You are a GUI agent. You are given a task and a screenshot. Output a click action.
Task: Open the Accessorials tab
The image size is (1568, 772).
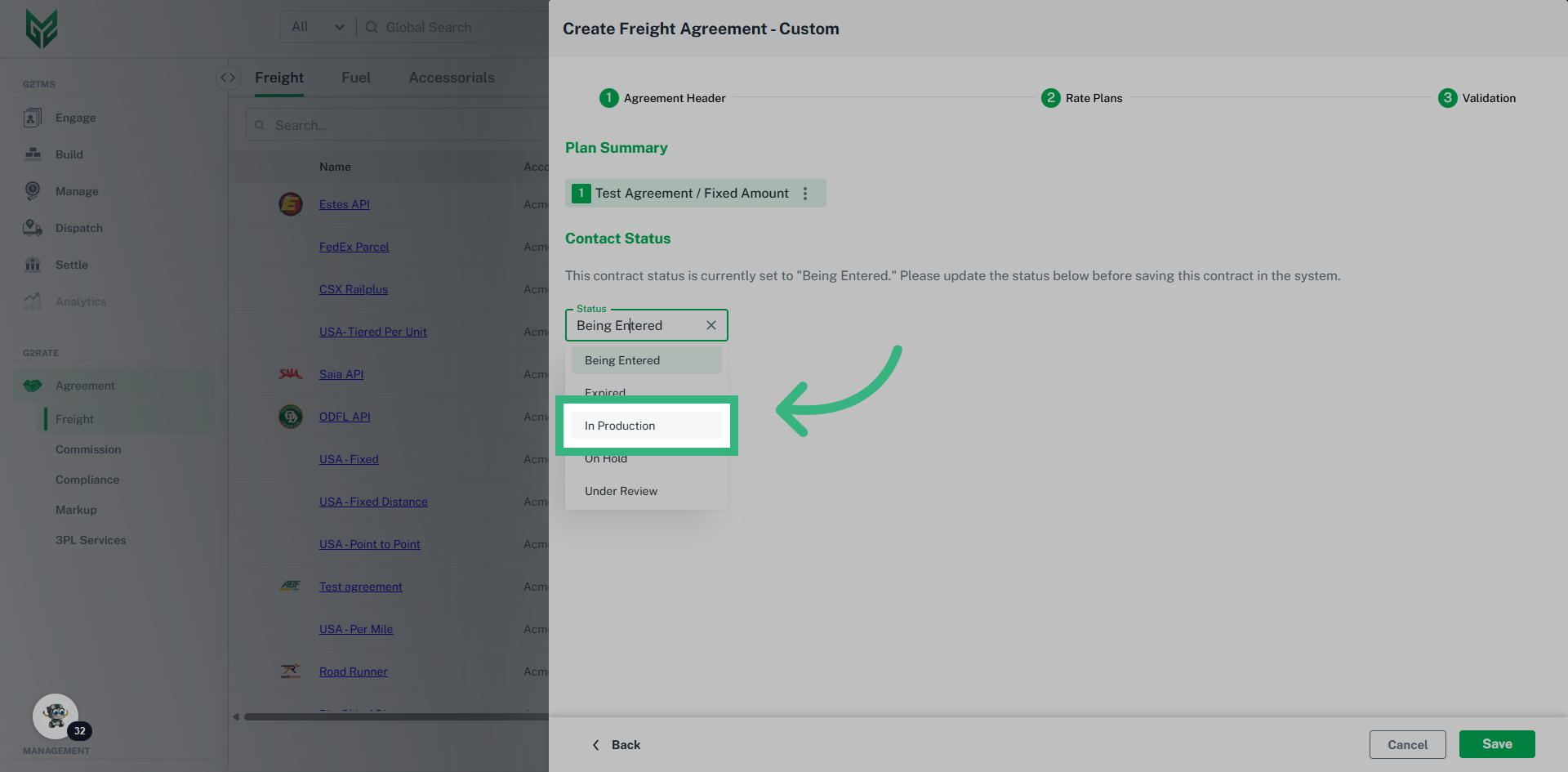click(x=452, y=78)
